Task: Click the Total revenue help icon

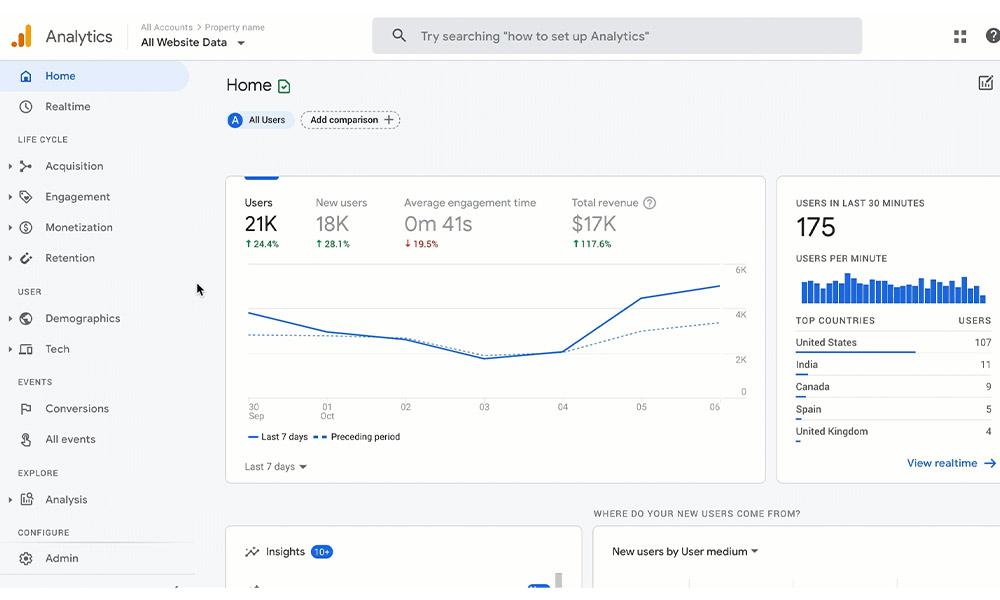Action: tap(649, 203)
